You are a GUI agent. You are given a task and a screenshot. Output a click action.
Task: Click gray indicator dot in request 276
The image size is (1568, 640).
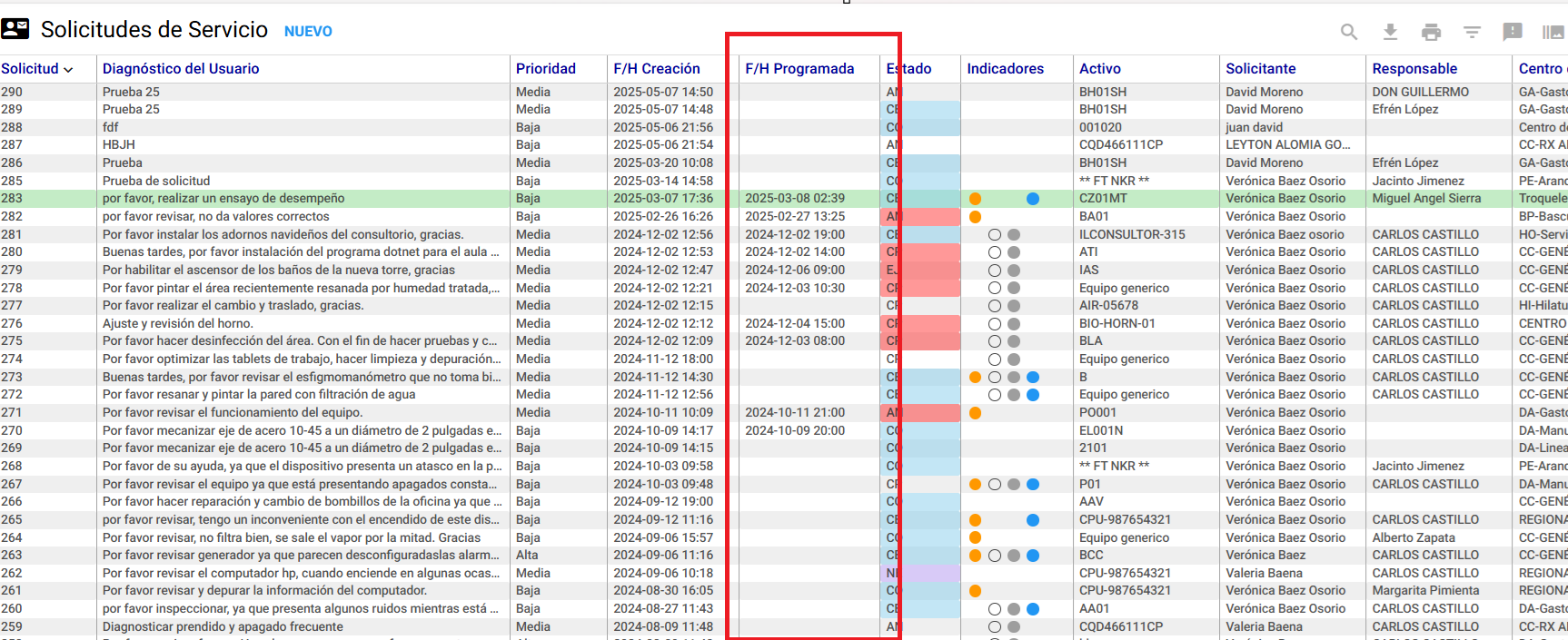click(1014, 324)
